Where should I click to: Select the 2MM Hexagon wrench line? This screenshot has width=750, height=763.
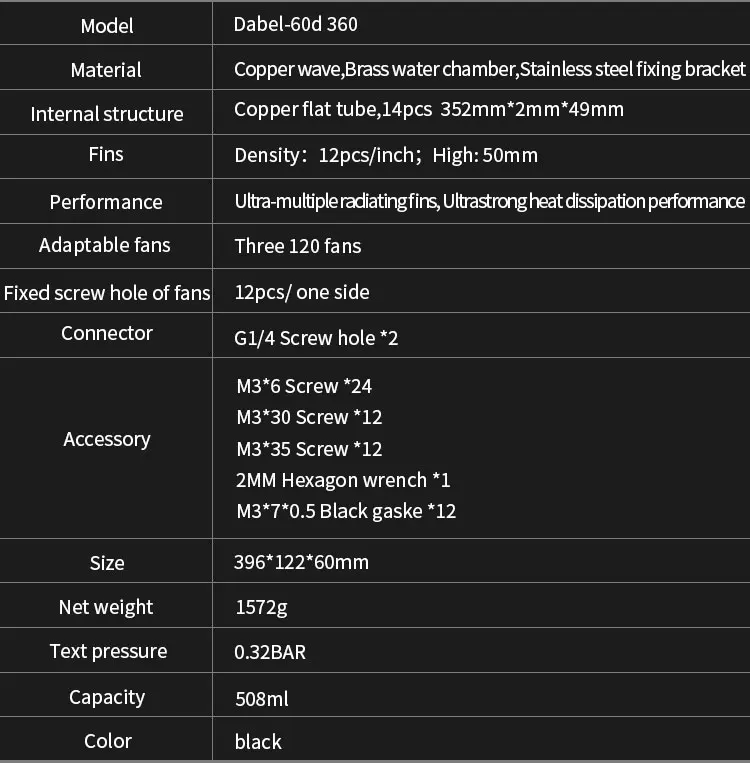pyautogui.click(x=343, y=480)
